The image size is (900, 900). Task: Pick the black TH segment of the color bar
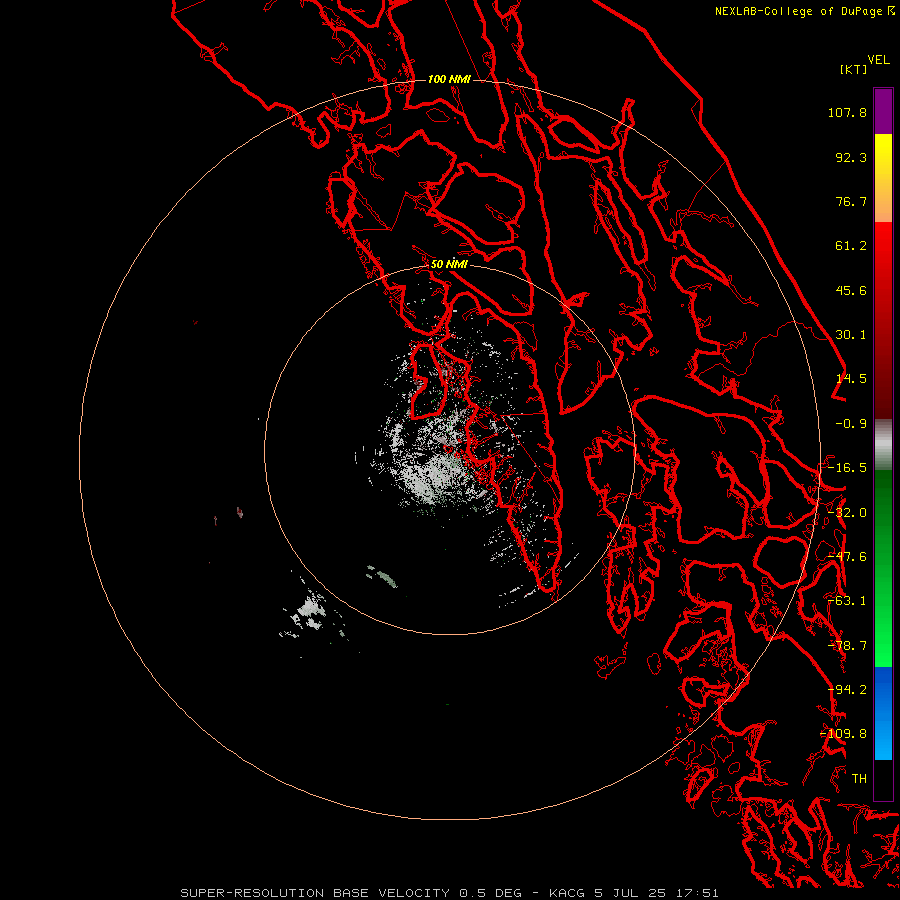[883, 780]
